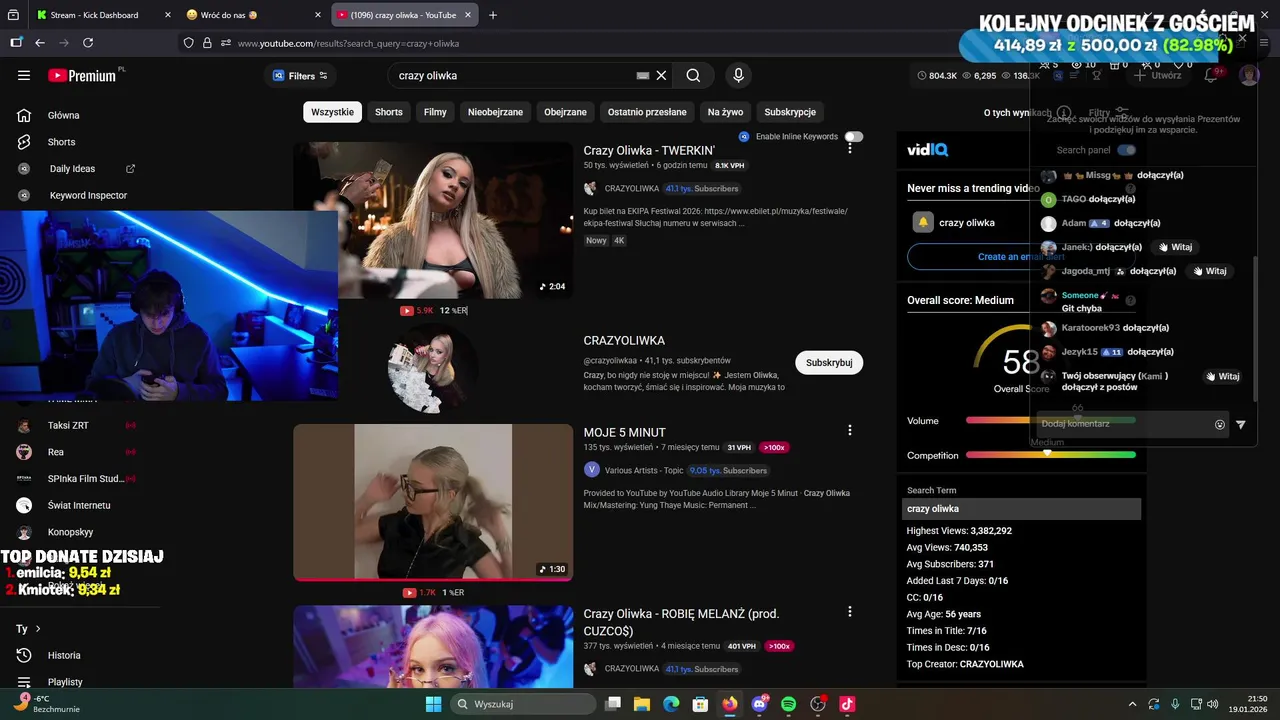Select the Wszystkie filter chip
The image size is (1280, 720).
(x=332, y=112)
